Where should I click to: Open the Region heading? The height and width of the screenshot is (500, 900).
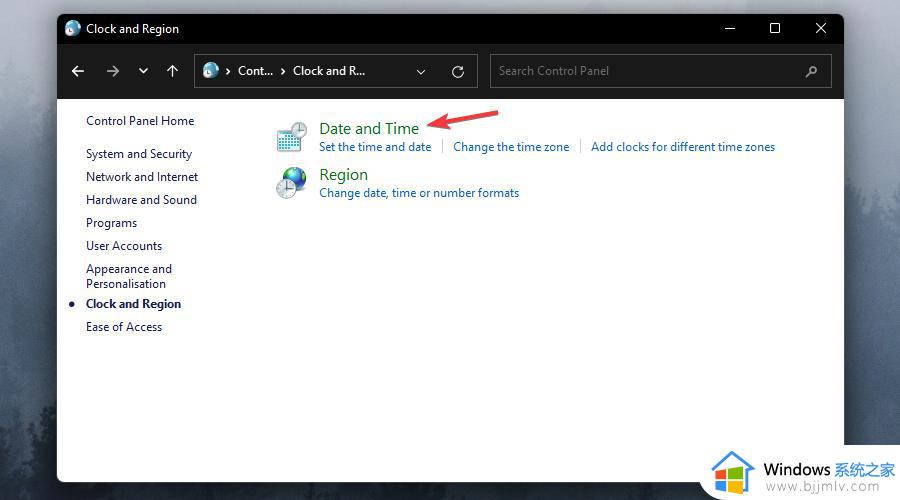pyautogui.click(x=343, y=175)
